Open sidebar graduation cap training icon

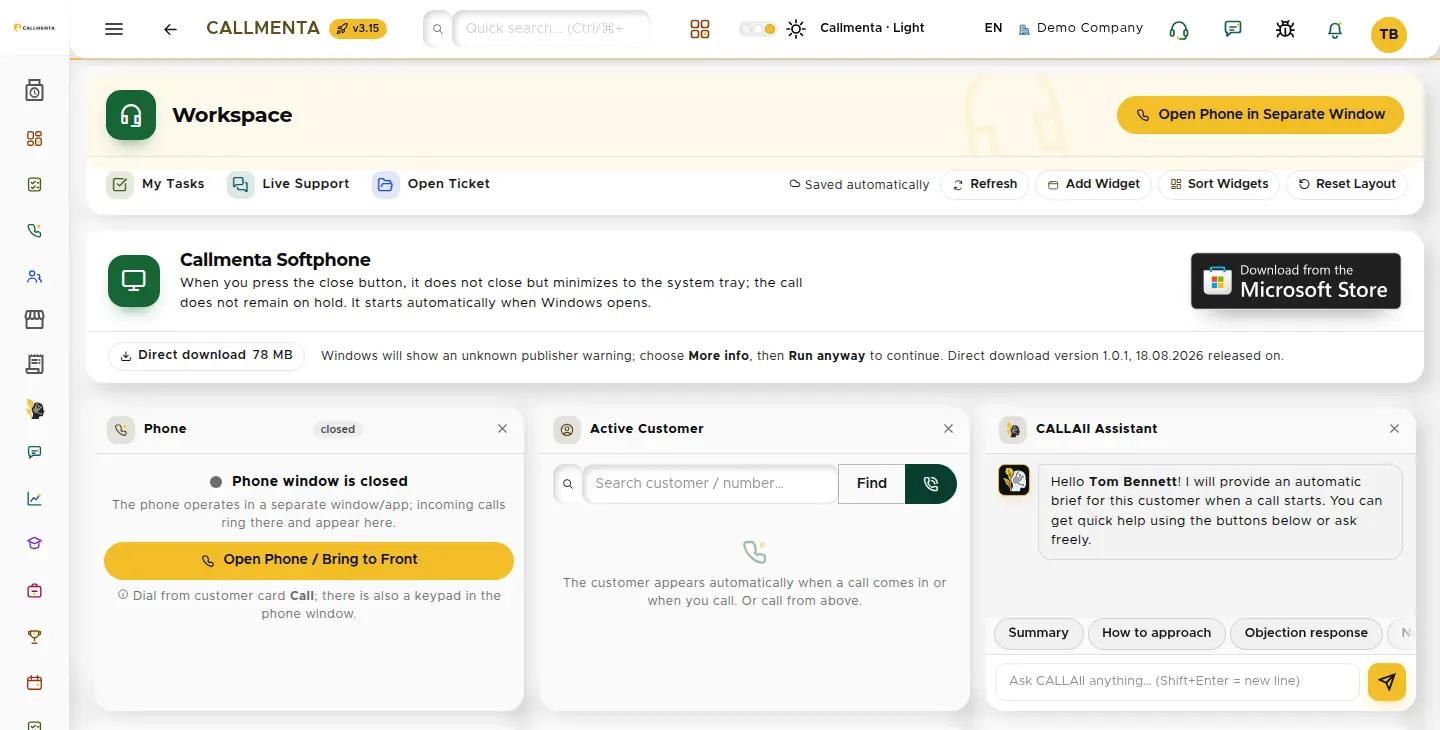(x=35, y=544)
